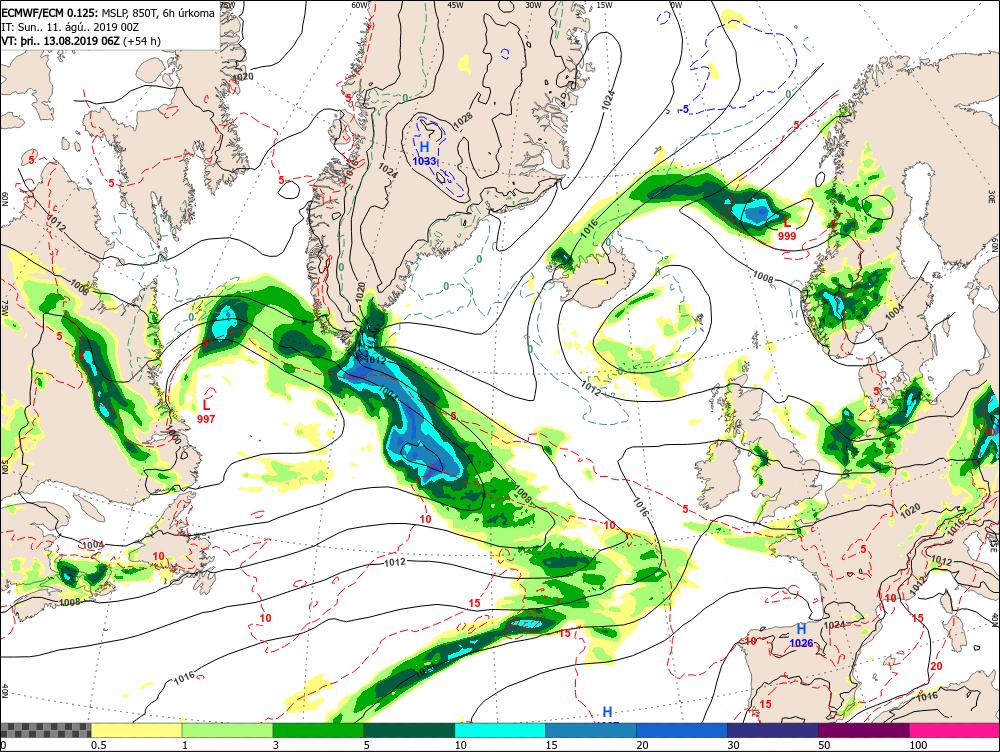Click the '1028' isobar label over Greenland
1000x752 pixels.
[463, 119]
